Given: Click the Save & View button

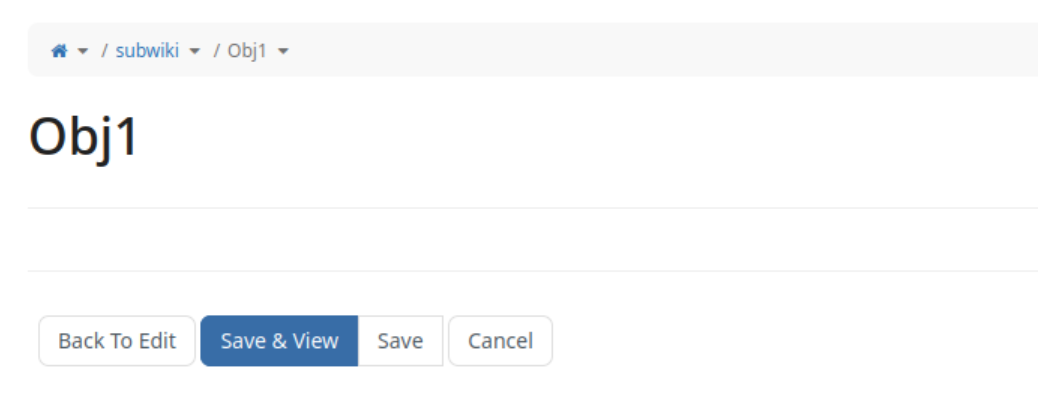Looking at the screenshot, I should pyautogui.click(x=279, y=341).
